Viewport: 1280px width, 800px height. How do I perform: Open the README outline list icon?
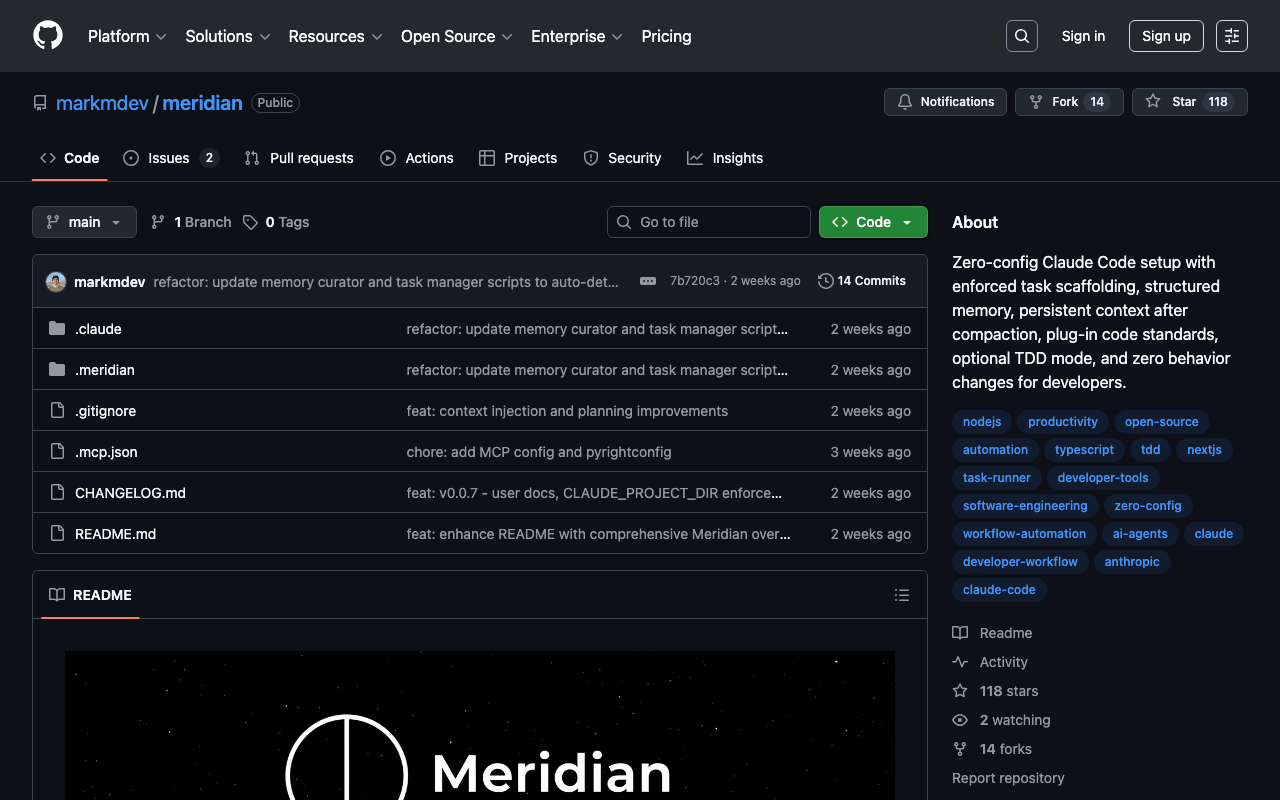tap(901, 595)
